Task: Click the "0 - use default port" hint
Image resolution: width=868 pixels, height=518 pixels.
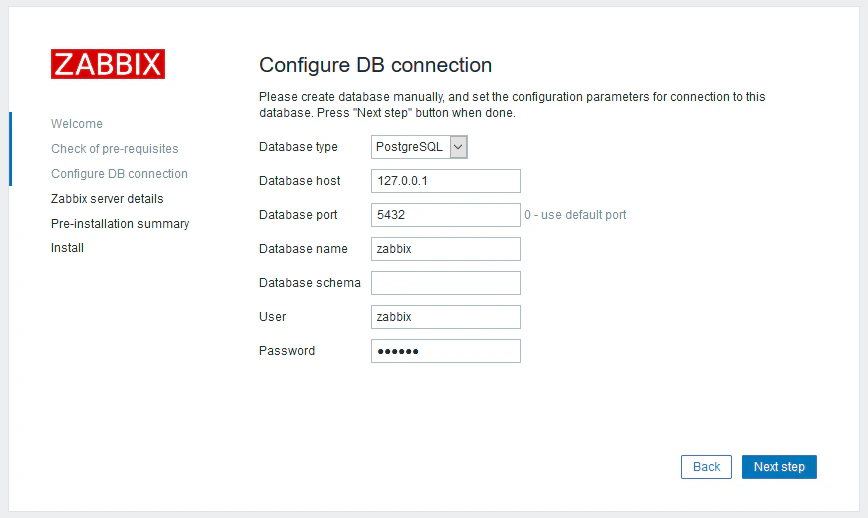Action: point(575,215)
